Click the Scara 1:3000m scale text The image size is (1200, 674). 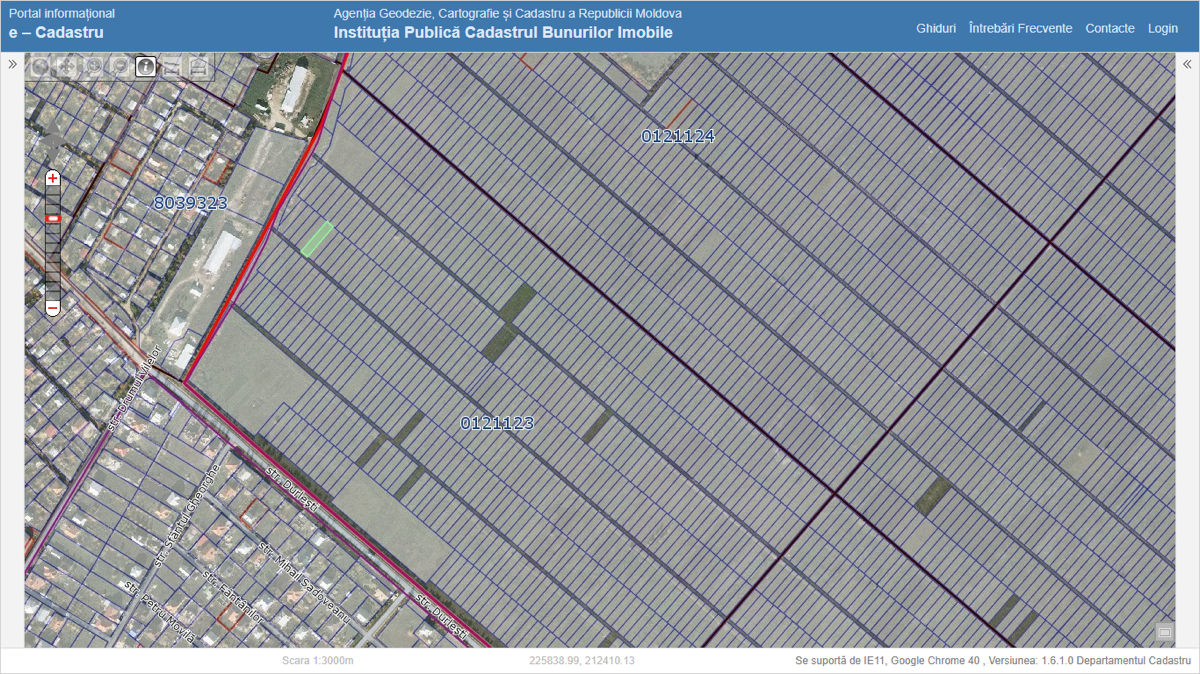(318, 661)
